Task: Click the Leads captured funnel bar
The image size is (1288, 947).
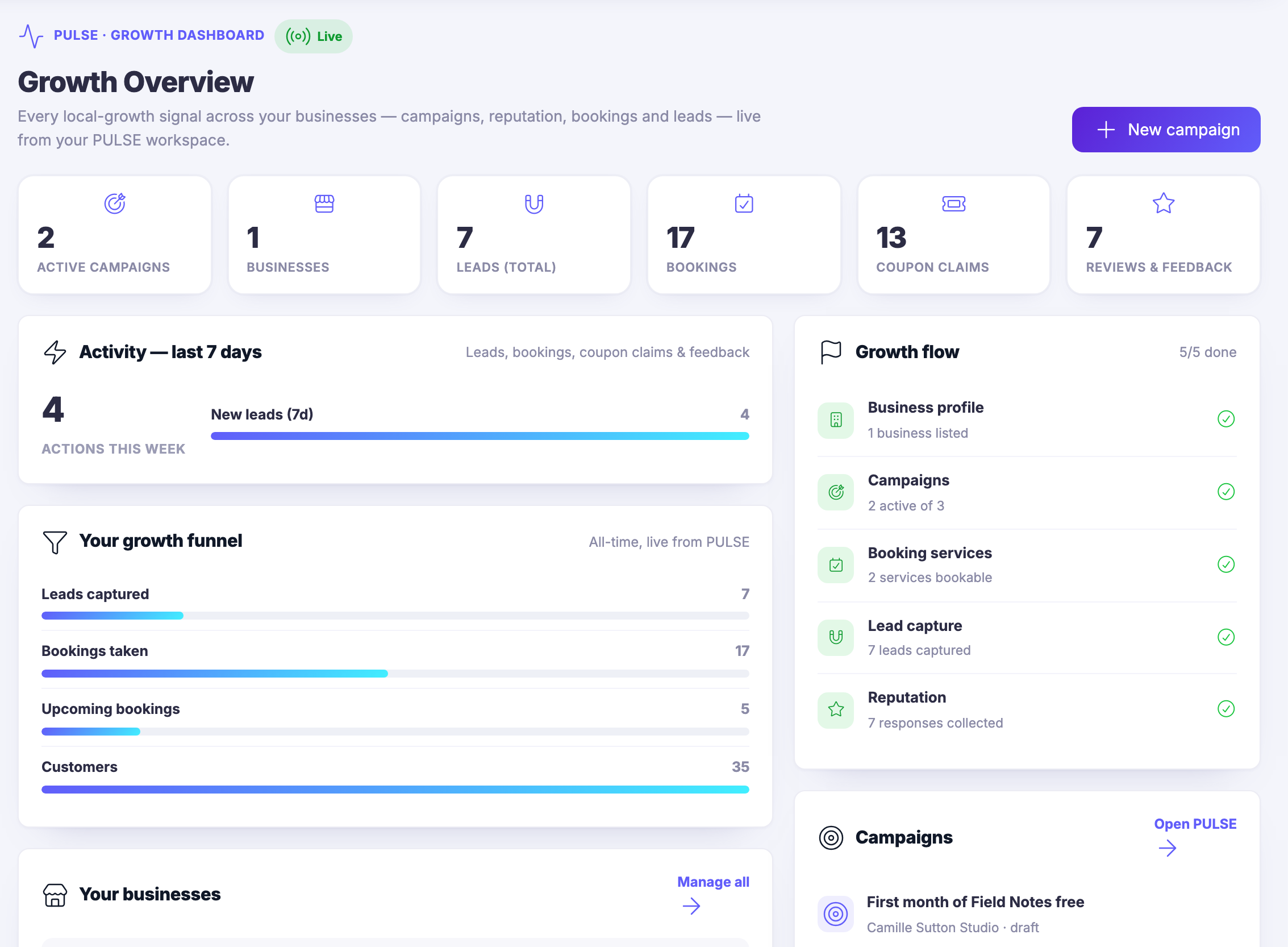Action: click(x=395, y=616)
